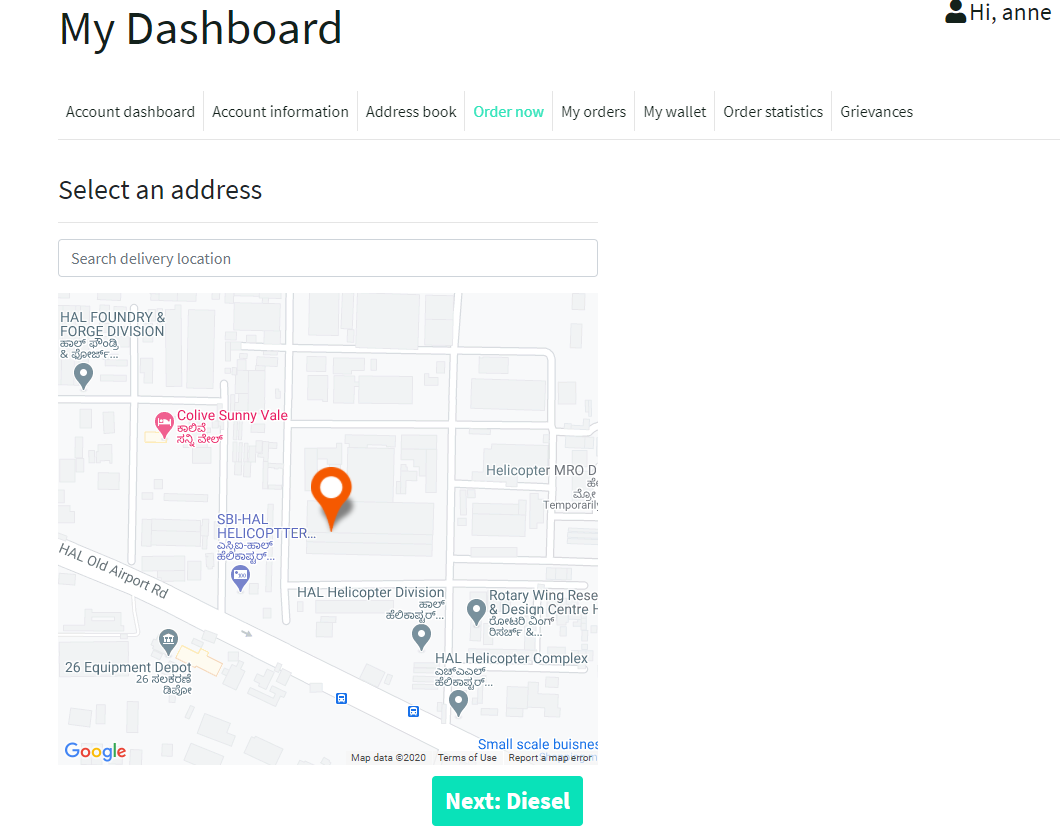The height and width of the screenshot is (832, 1060).
Task: Click the HAL Helicopter Division map pin
Action: [x=421, y=637]
